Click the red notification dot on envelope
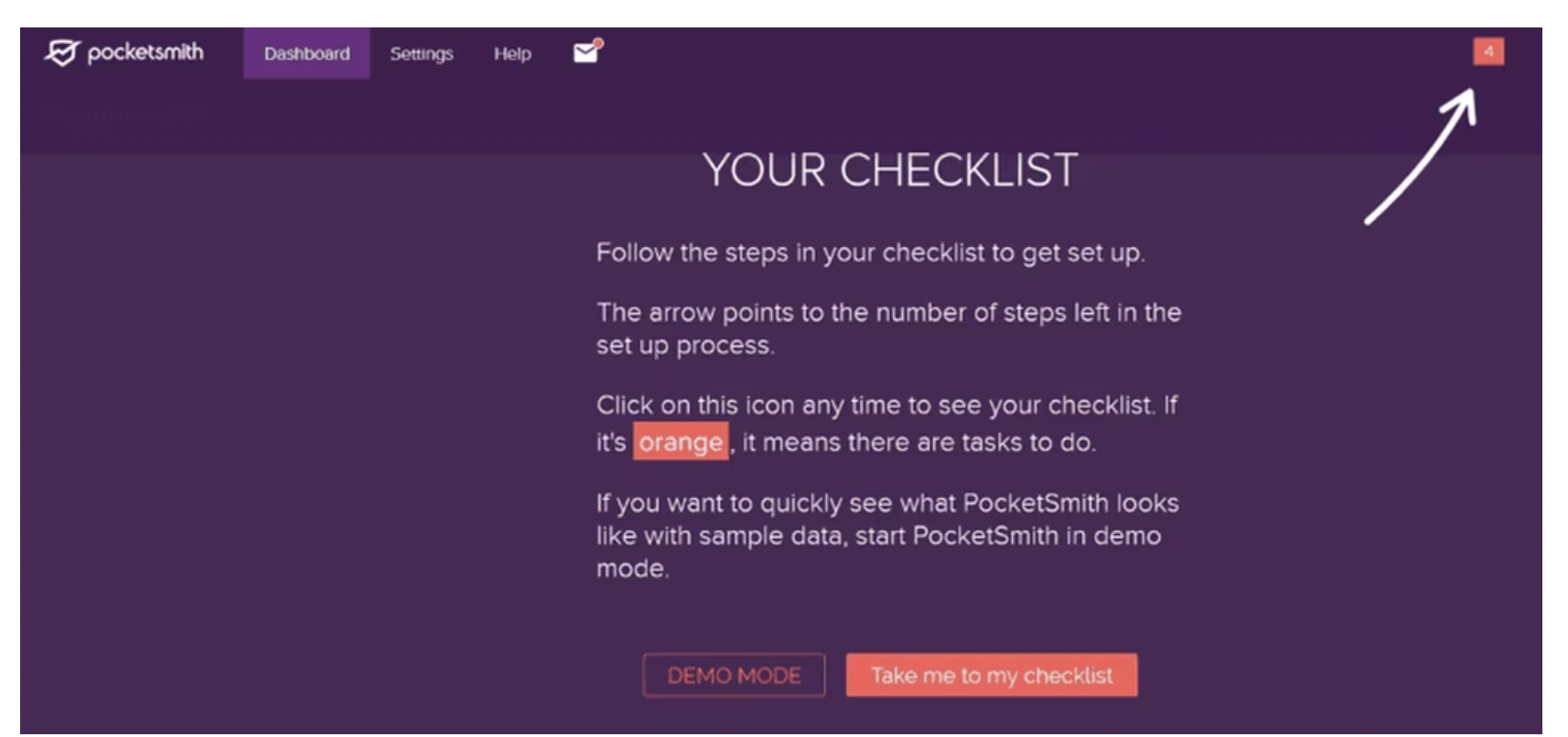1568x737 pixels. coord(597,43)
